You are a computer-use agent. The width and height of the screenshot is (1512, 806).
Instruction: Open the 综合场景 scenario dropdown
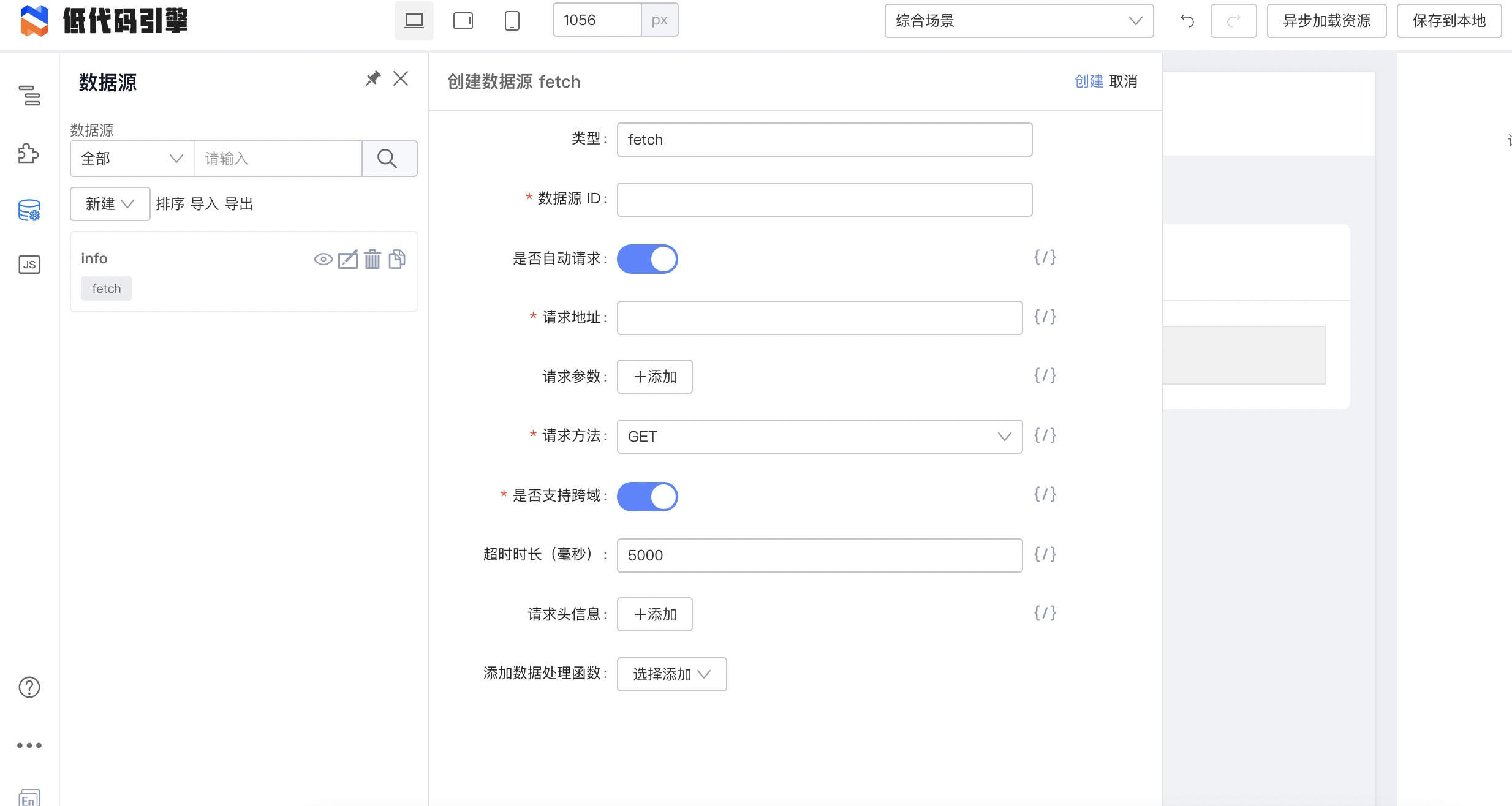pos(1019,21)
